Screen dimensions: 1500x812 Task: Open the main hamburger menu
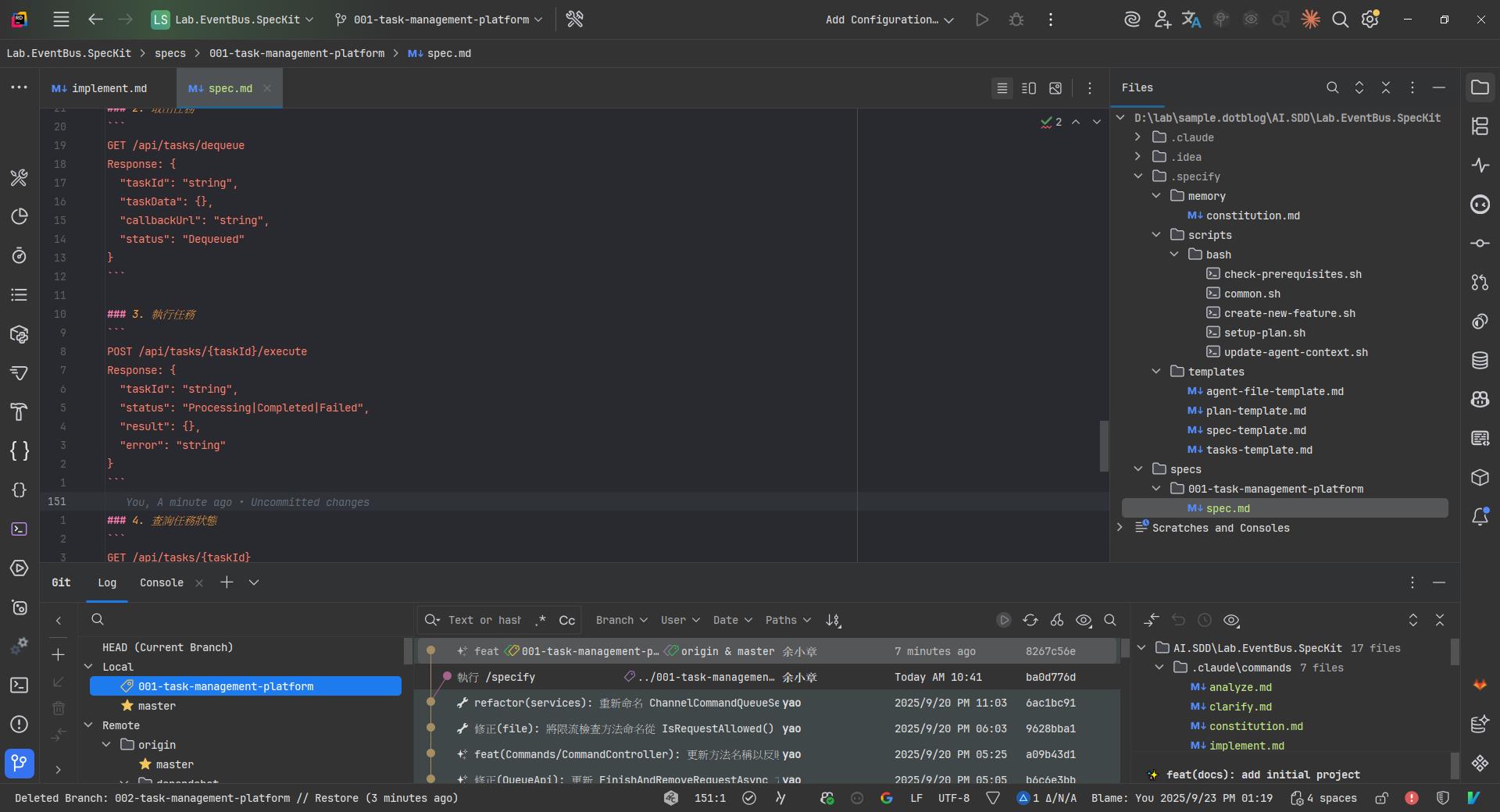coord(61,20)
